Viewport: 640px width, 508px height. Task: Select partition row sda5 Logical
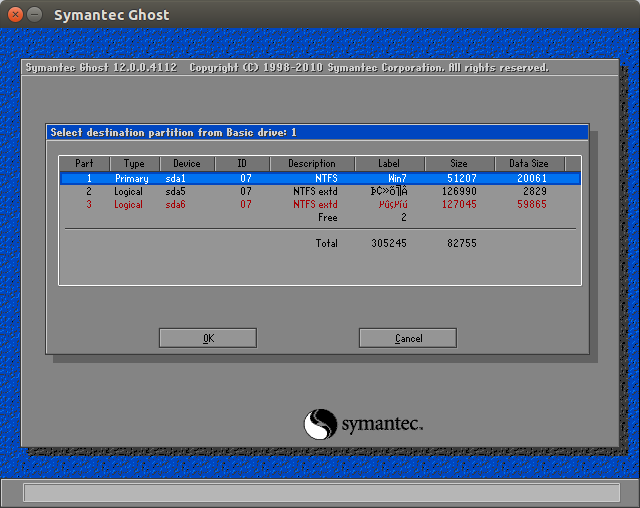point(320,191)
